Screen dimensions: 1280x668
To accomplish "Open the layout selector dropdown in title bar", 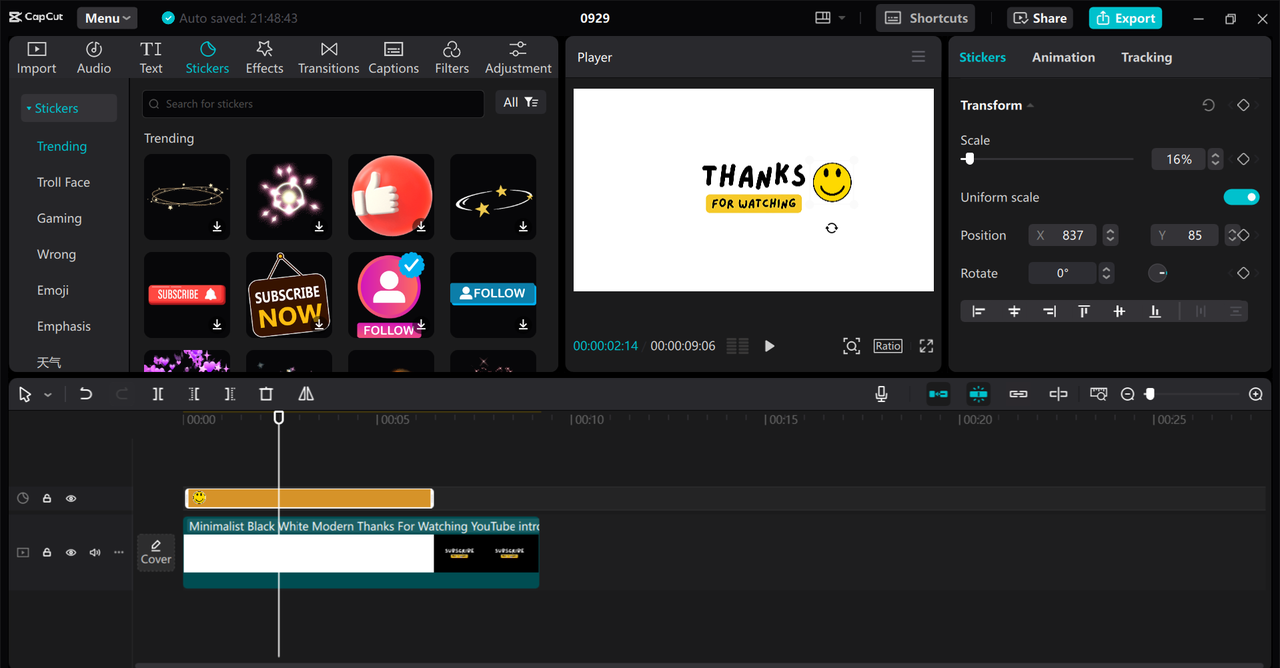I will tap(829, 18).
